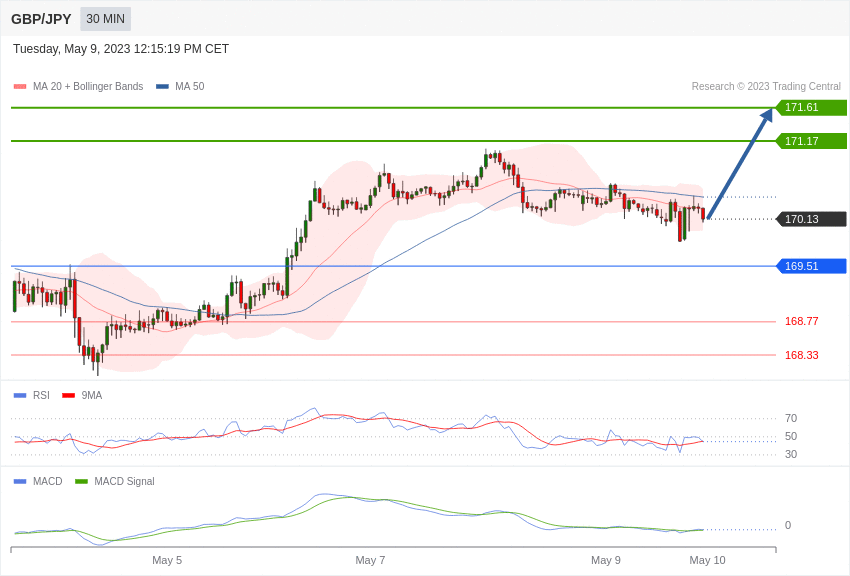Click the RSI 70 axis value
850x576 pixels.
(791, 418)
